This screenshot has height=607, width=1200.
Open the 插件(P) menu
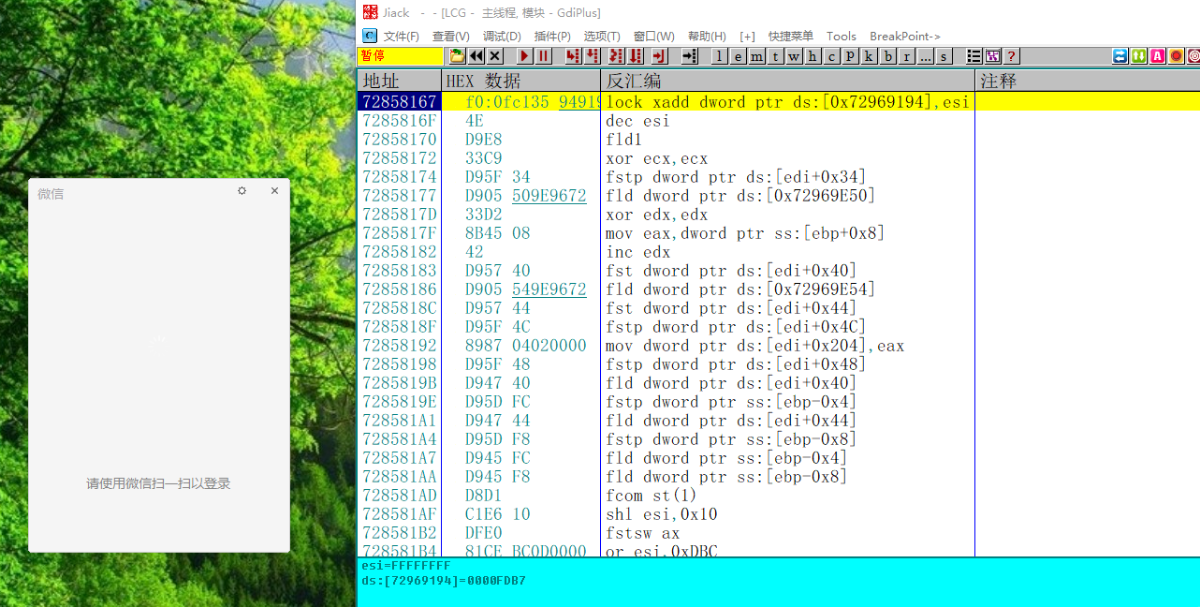[552, 36]
